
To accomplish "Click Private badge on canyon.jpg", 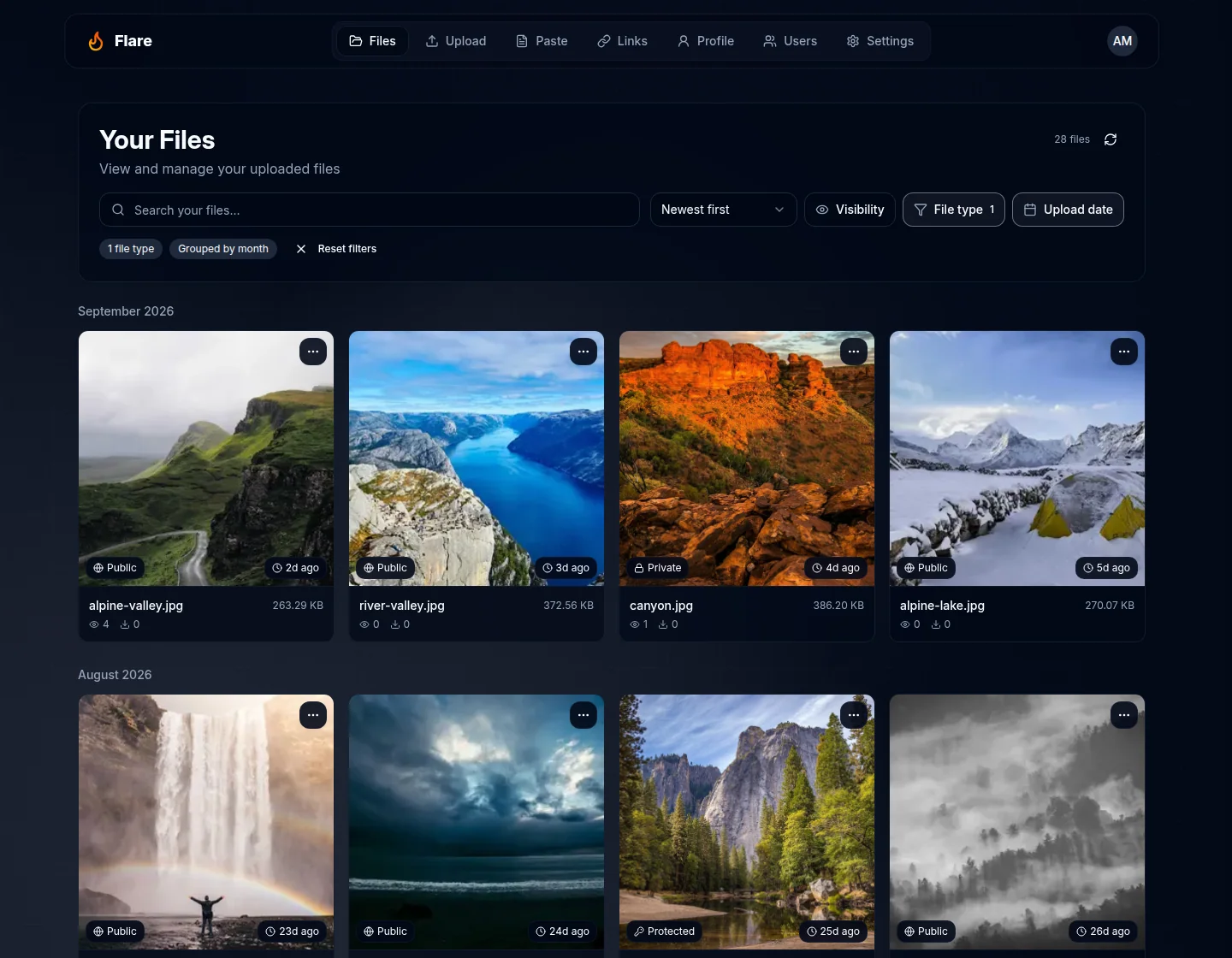I will point(658,568).
